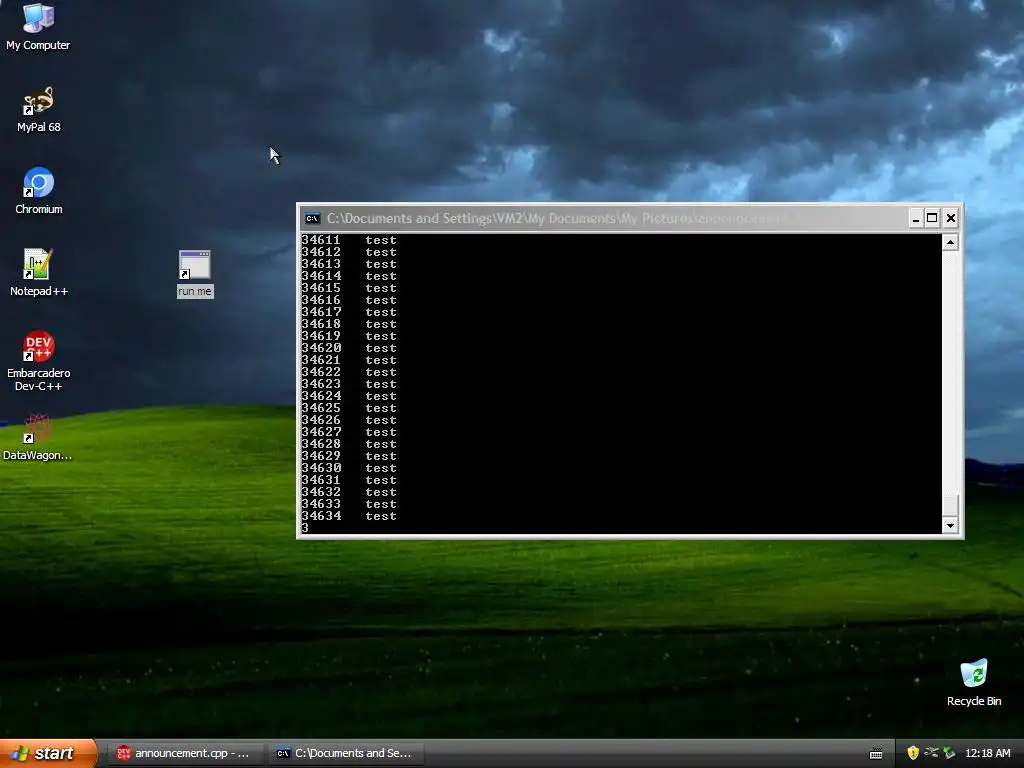Click console output line 34620 test
Viewport: 1024px width, 768px height.
(x=349, y=348)
